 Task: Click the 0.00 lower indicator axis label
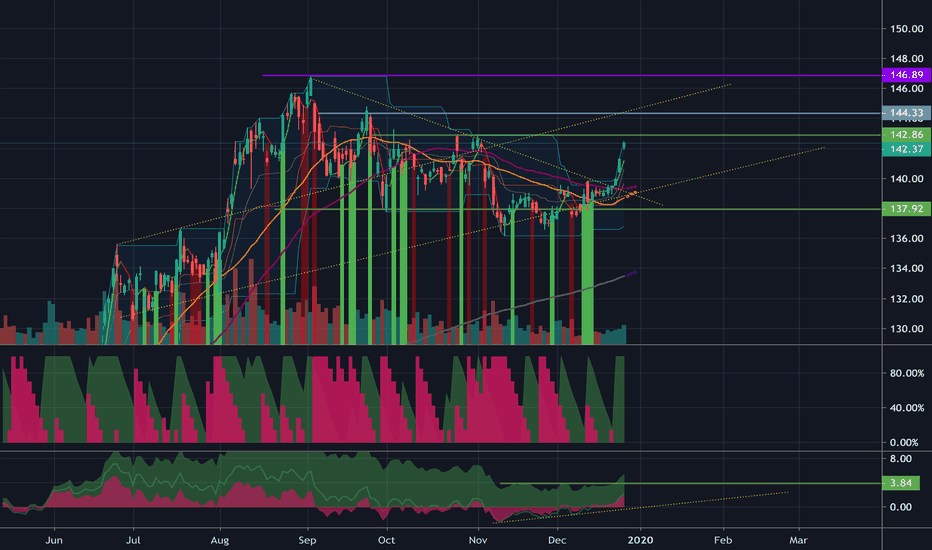click(901, 507)
